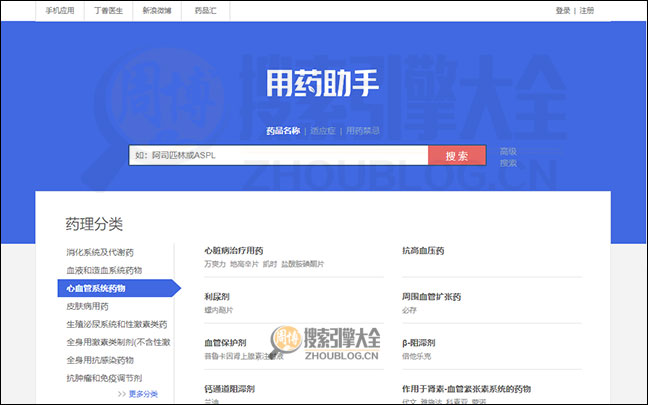Select 全身用抗感染药物 in the category sidebar
The height and width of the screenshot is (405, 648).
point(100,360)
